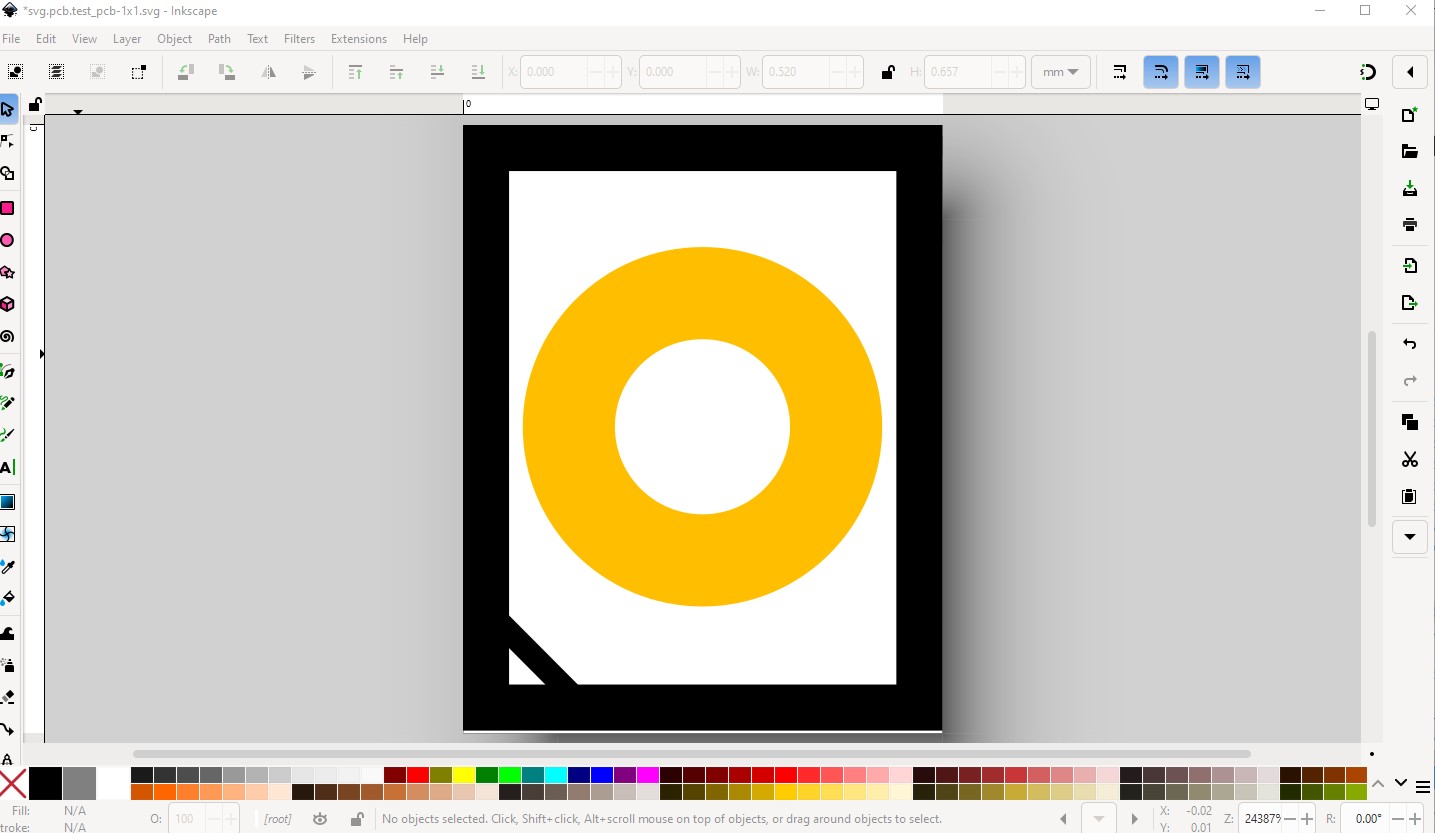Screen dimensions: 1435x833
Task: Flip selection horizontally
Action: (268, 72)
